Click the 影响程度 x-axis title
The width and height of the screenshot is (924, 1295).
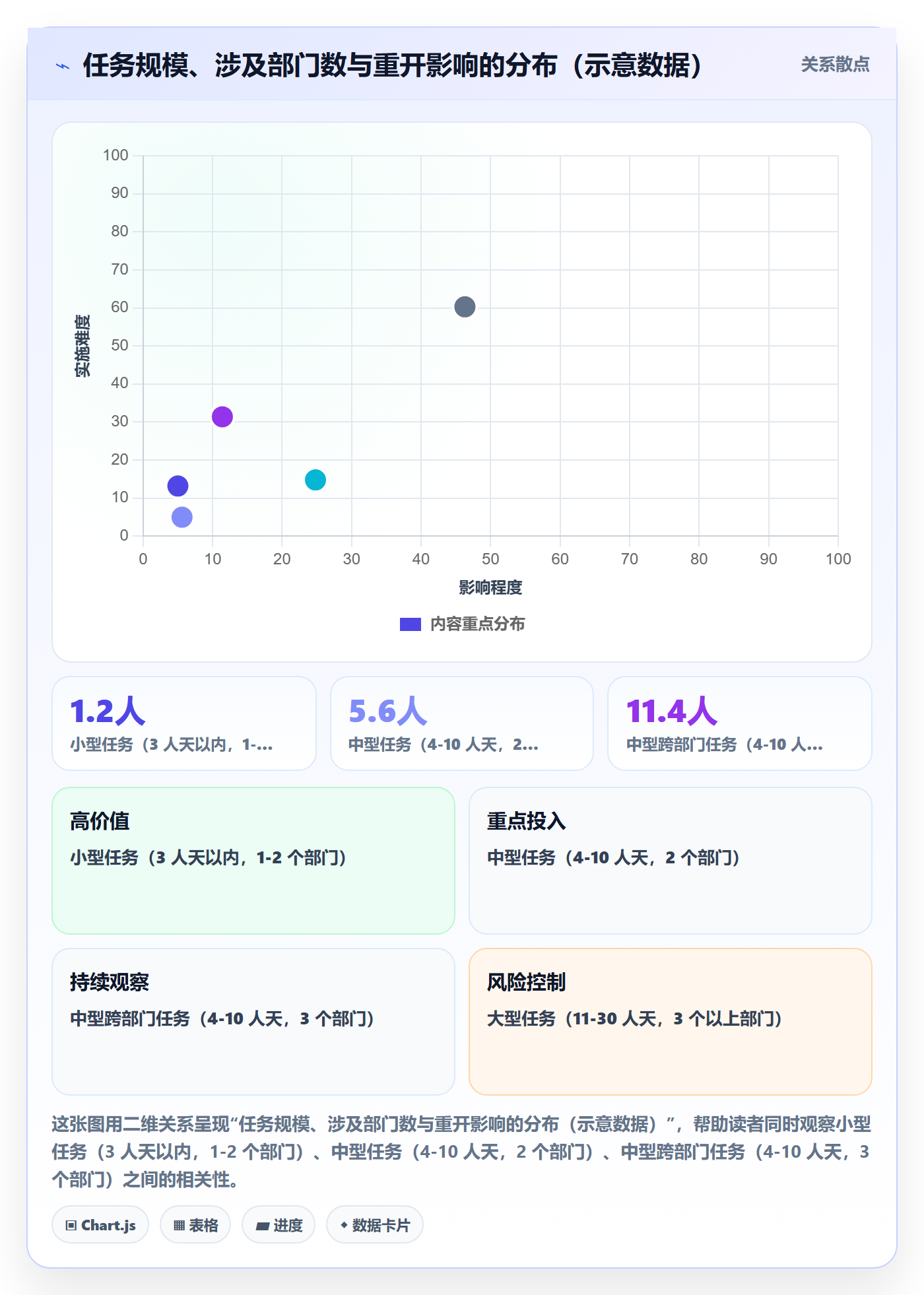click(490, 587)
